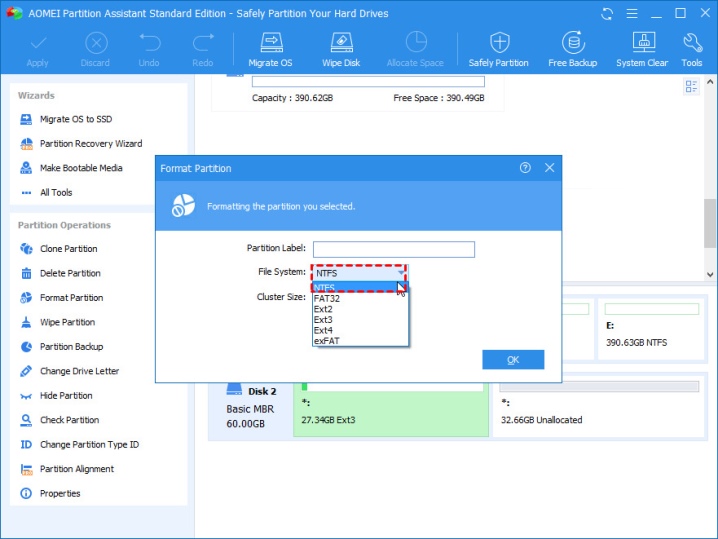718x539 pixels.
Task: Toggle the File System dropdown arrow
Action: [x=401, y=273]
